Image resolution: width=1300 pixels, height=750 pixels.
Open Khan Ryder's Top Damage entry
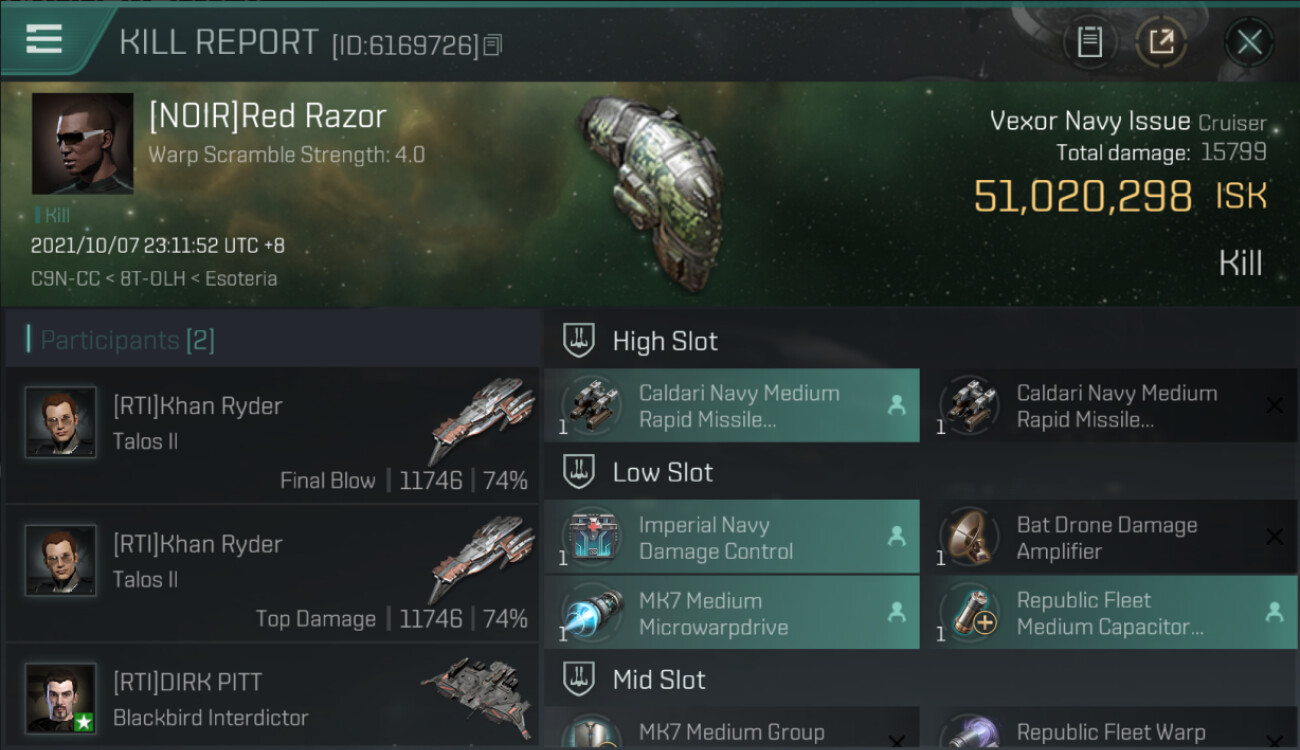[272, 576]
